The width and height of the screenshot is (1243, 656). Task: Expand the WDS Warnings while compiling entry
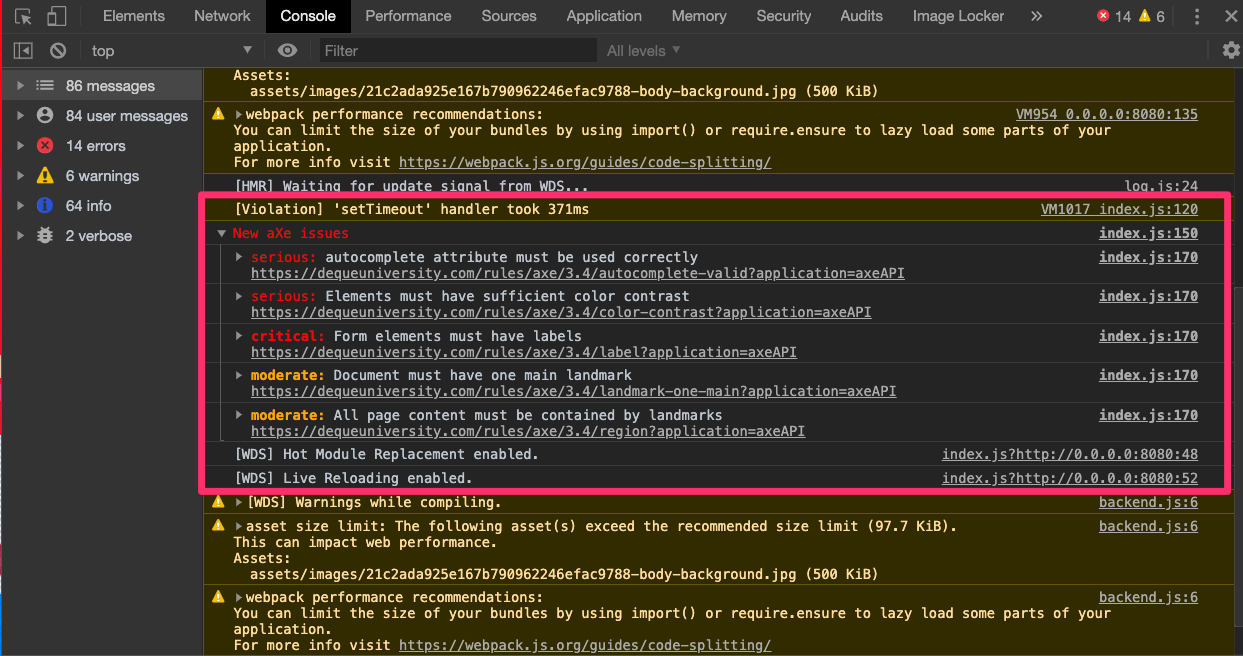239,502
